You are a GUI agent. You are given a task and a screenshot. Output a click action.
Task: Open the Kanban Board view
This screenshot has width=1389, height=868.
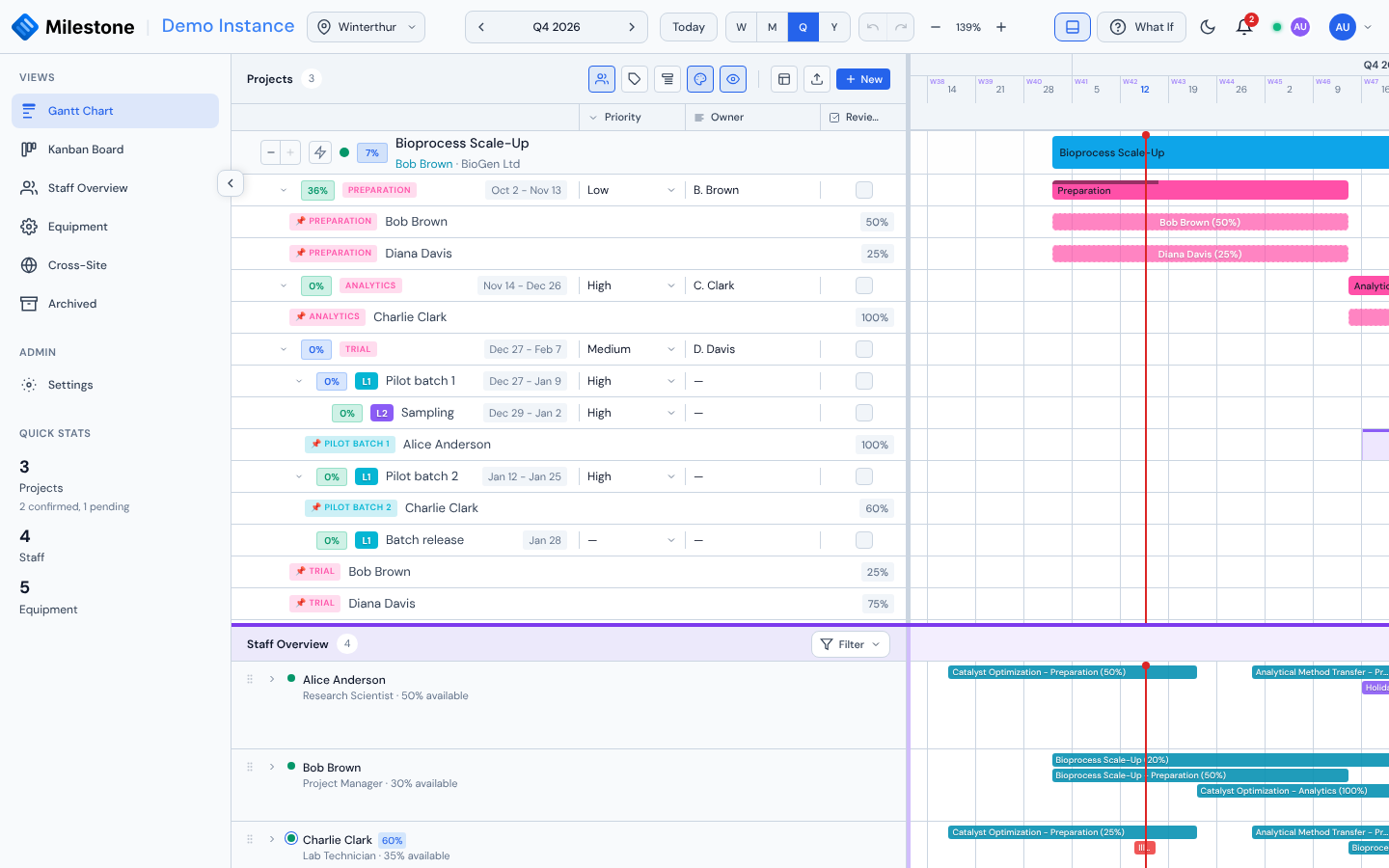115,149
